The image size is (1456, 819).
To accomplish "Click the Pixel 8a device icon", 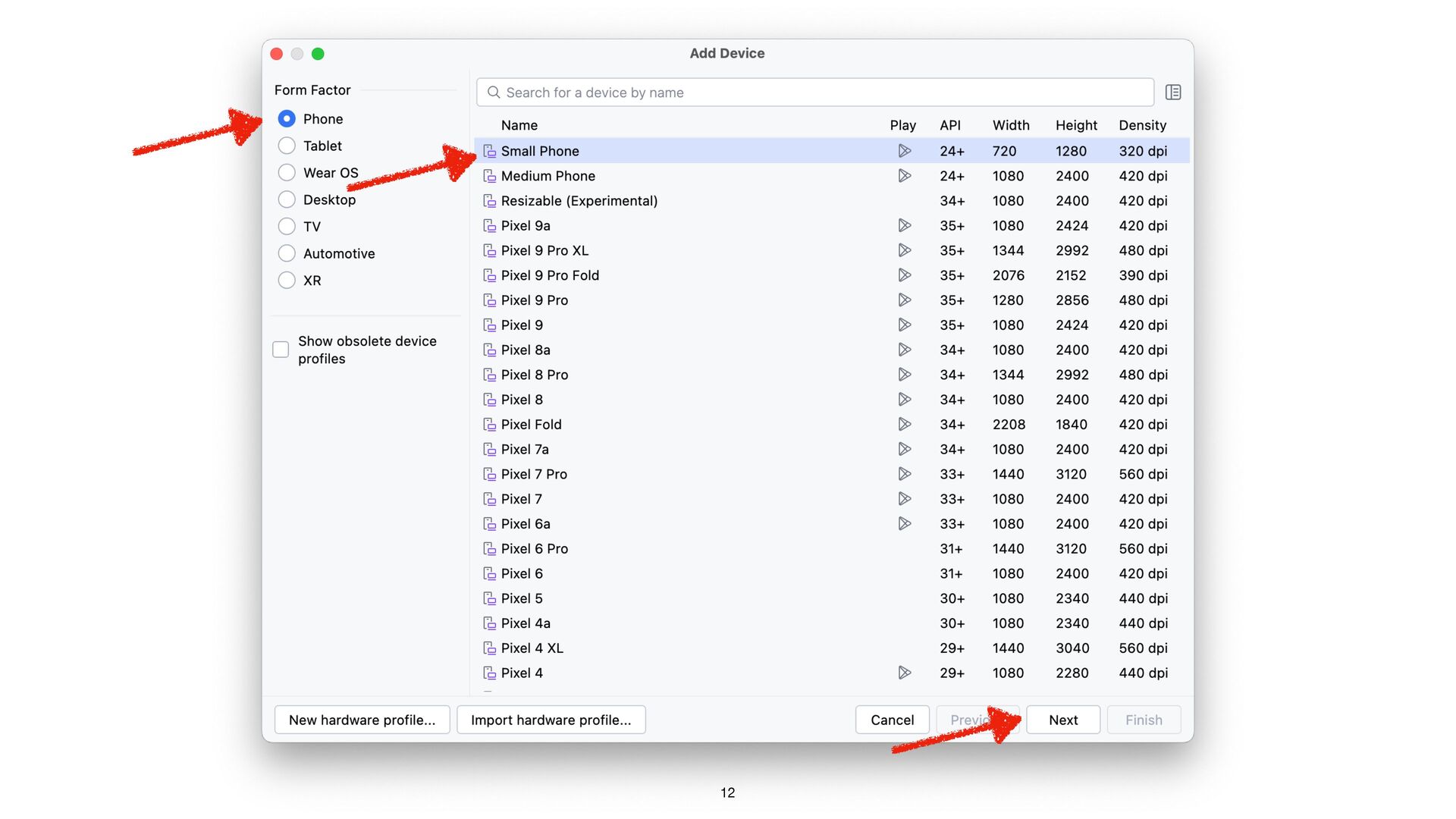I will pos(490,350).
